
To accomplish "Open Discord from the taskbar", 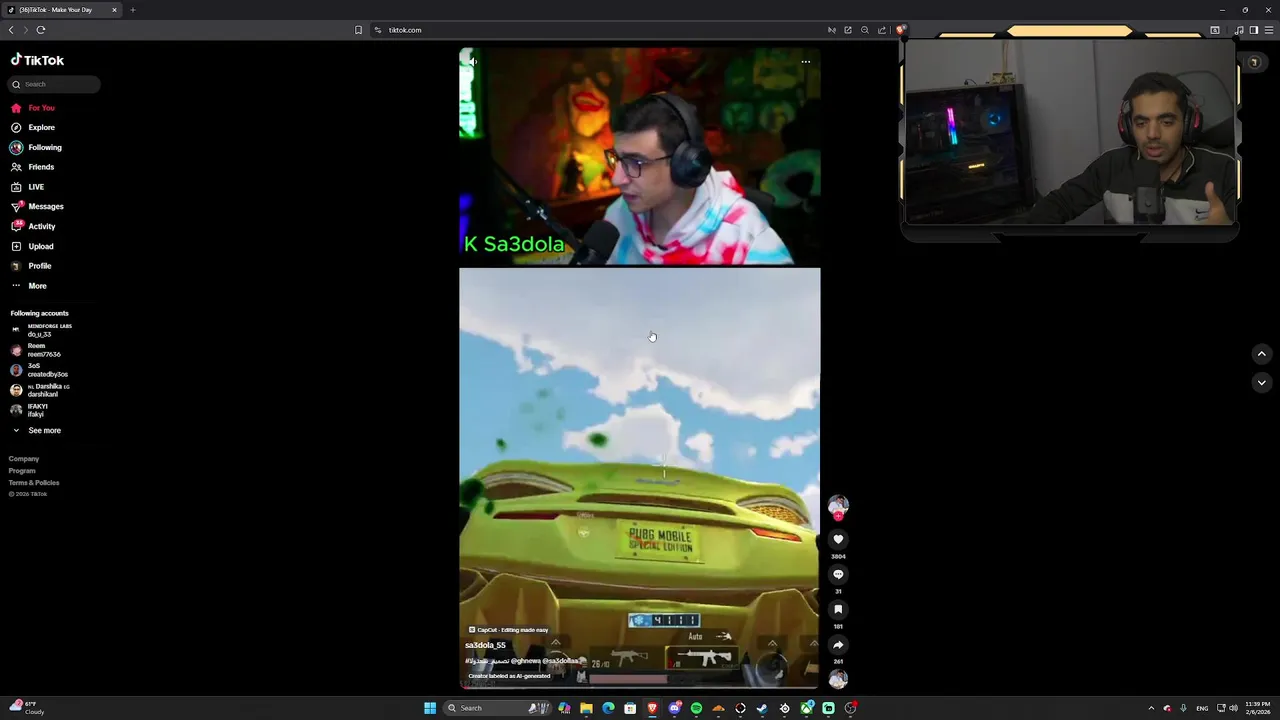I will point(675,708).
